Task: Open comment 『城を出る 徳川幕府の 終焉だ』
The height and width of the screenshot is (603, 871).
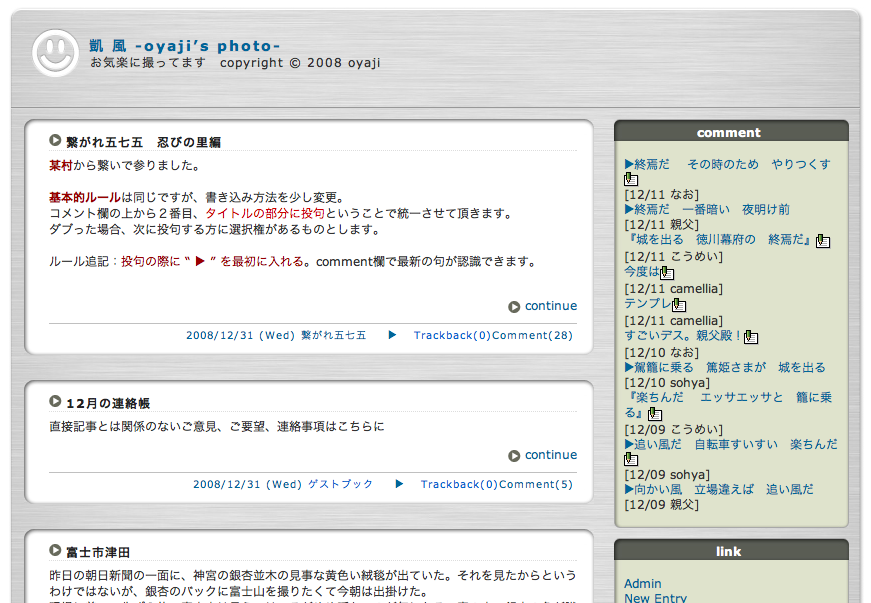Action: (719, 239)
